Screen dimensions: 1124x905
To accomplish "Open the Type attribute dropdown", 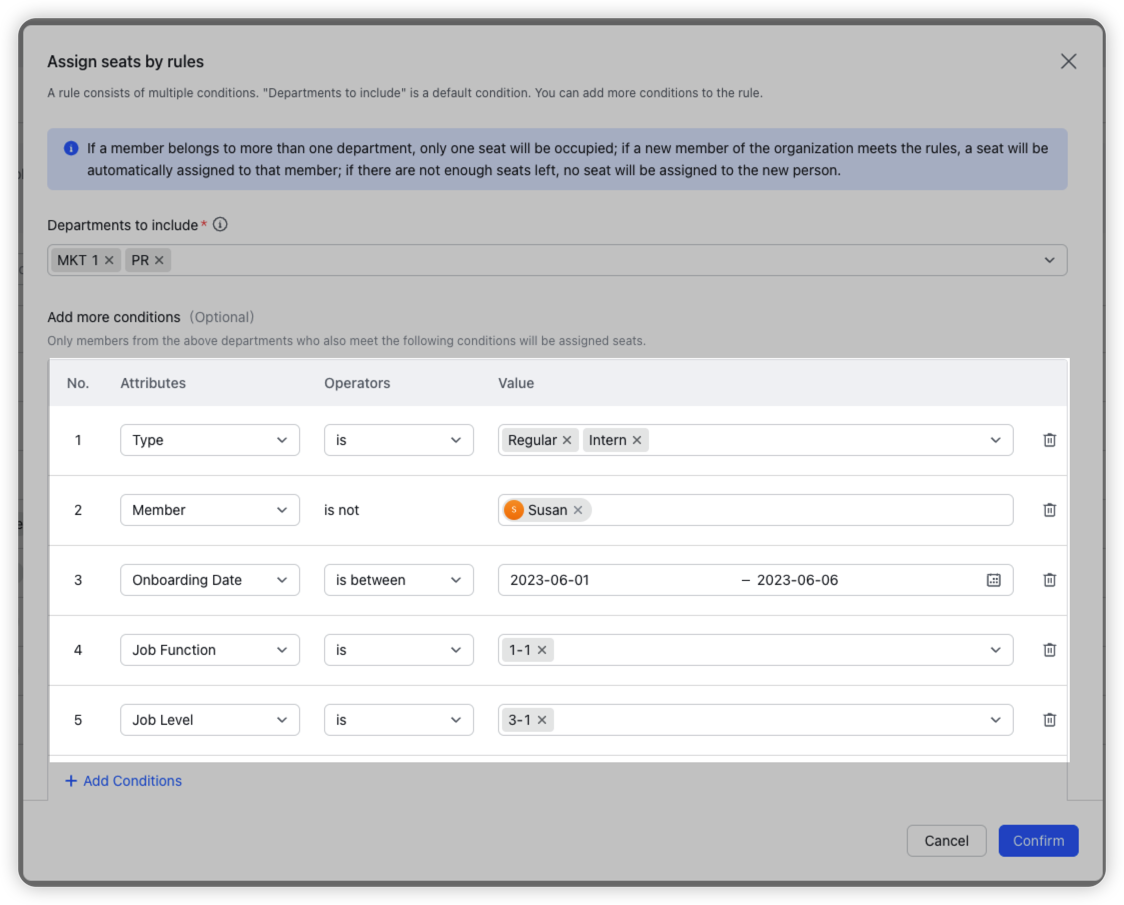I will (210, 440).
